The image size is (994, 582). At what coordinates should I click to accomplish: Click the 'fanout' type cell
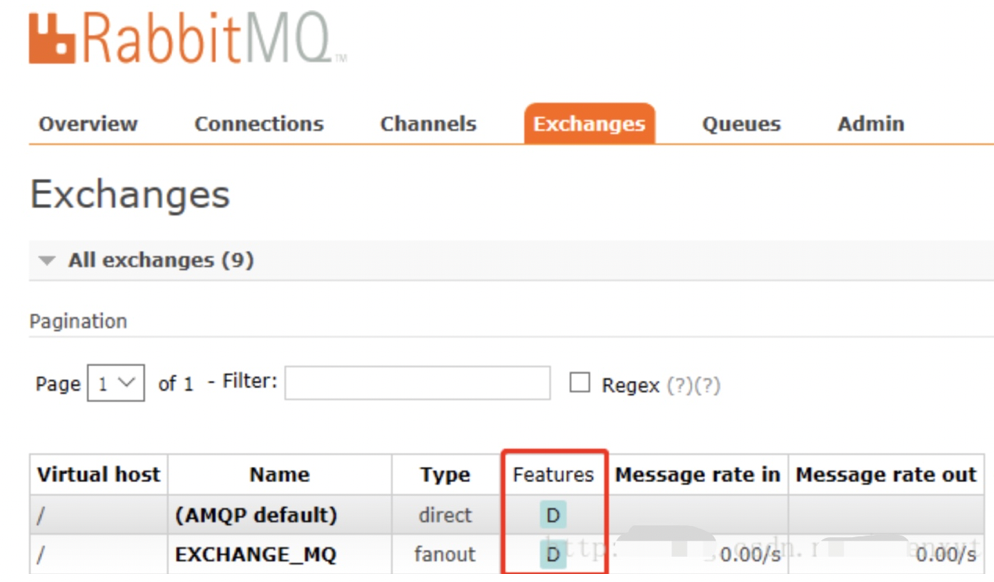click(x=445, y=554)
